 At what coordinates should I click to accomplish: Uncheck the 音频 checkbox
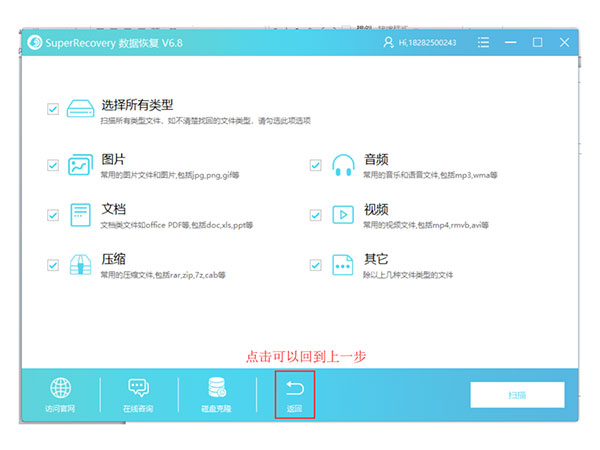(x=316, y=165)
